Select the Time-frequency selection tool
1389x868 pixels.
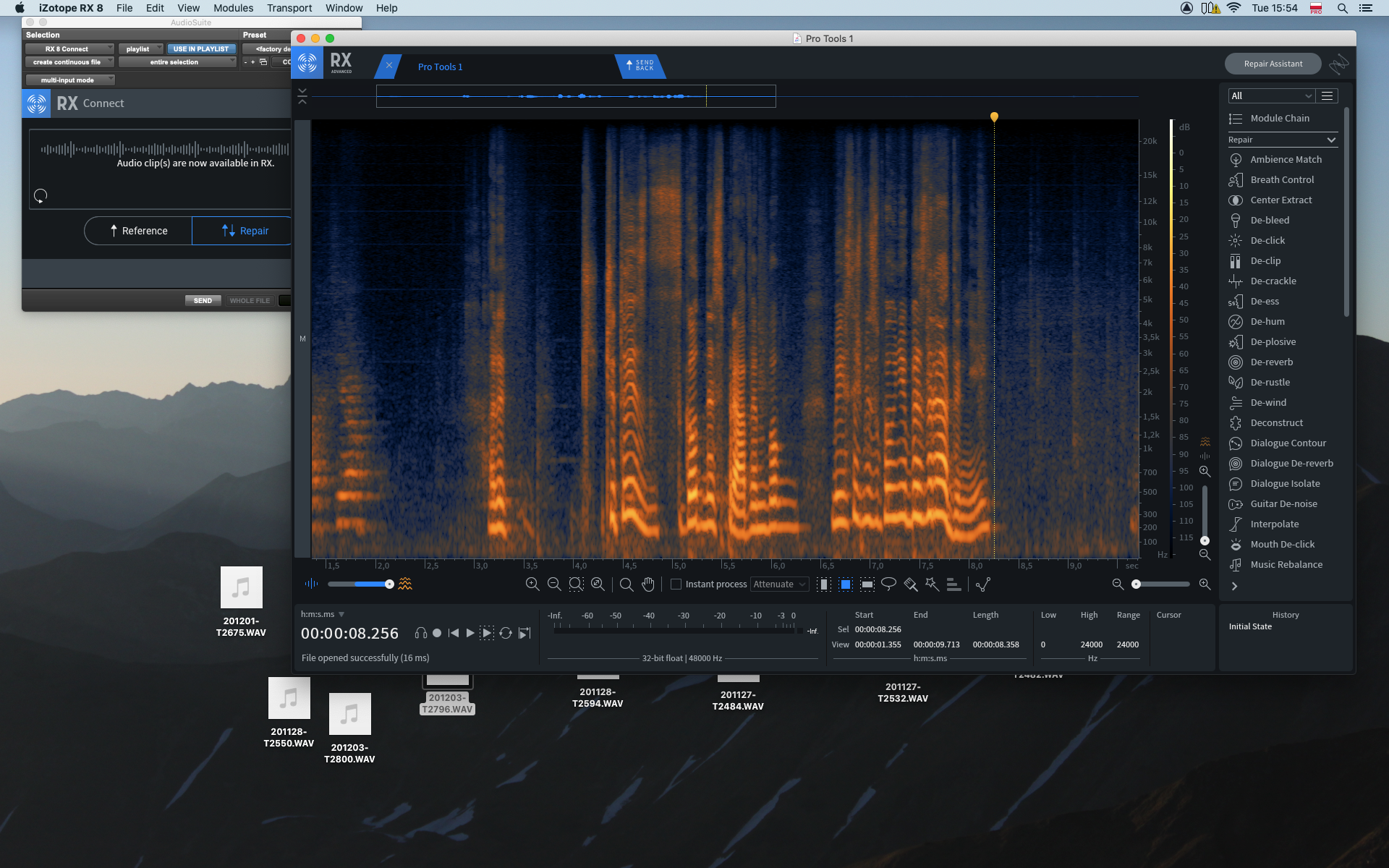pyautogui.click(x=846, y=584)
